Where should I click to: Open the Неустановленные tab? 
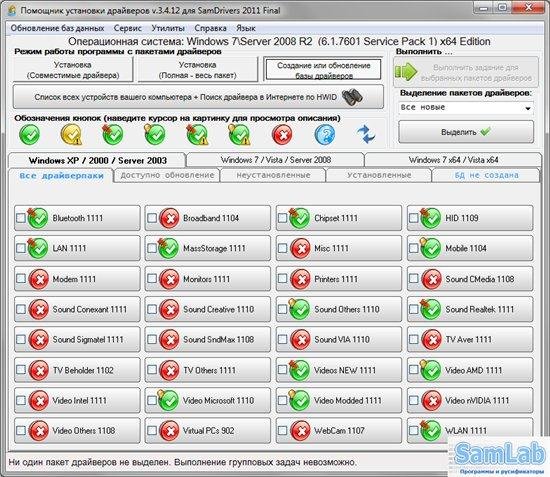tap(273, 175)
